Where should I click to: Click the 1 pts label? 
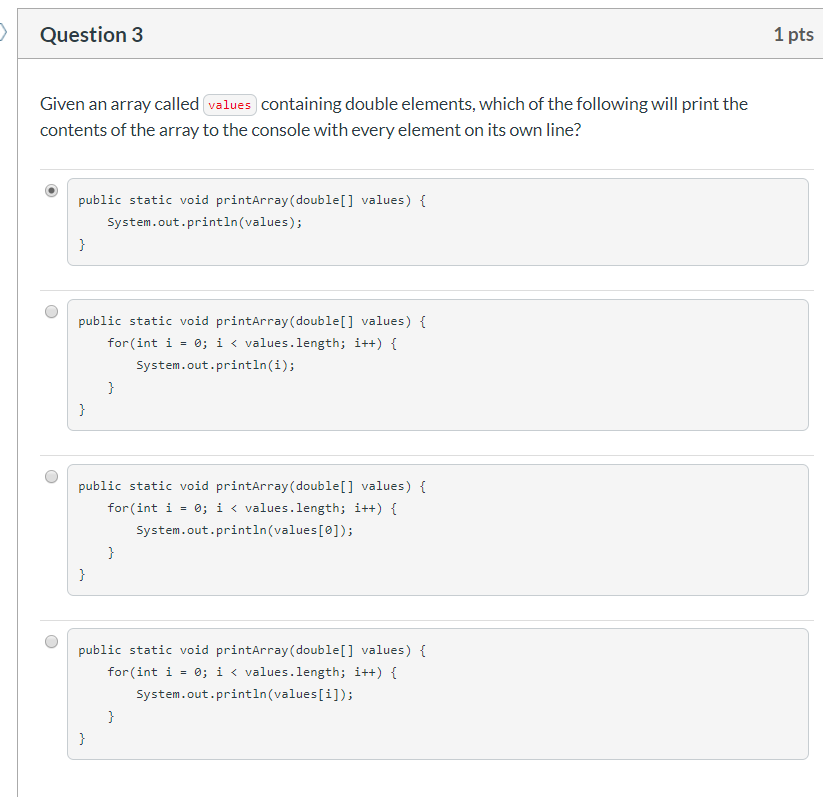(794, 34)
